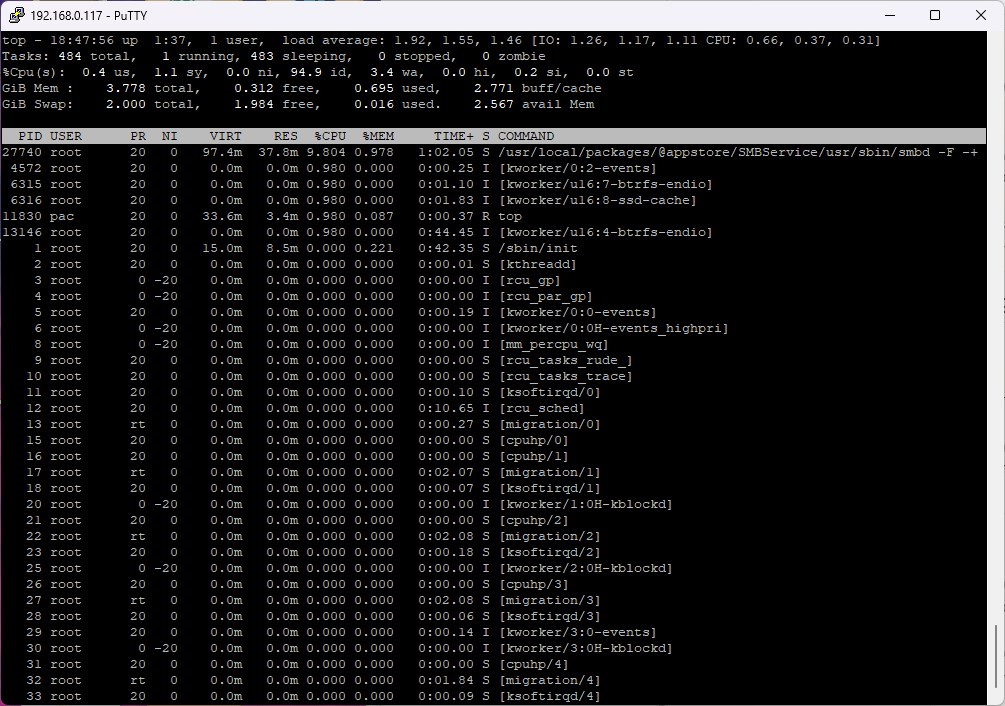Click the load average 1.92 value

[x=412, y=40]
